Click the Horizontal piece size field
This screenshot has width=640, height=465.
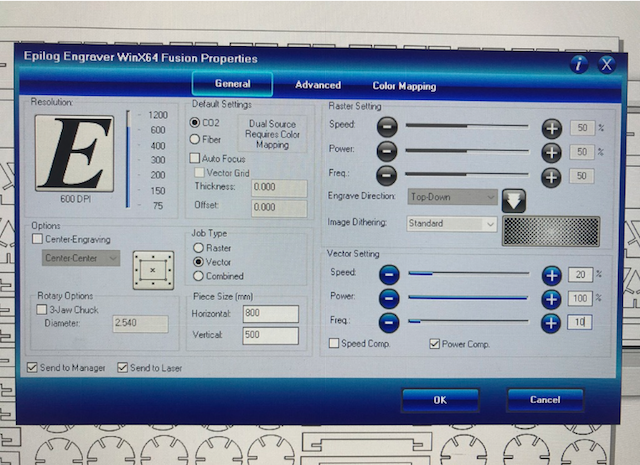coord(271,314)
